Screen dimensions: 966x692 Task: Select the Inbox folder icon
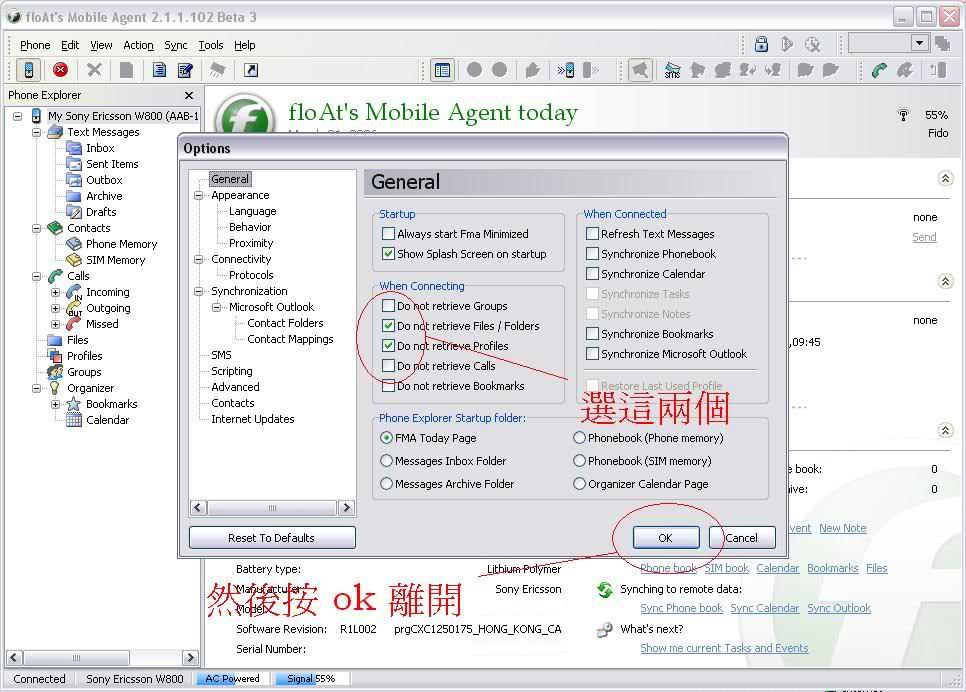[x=74, y=148]
